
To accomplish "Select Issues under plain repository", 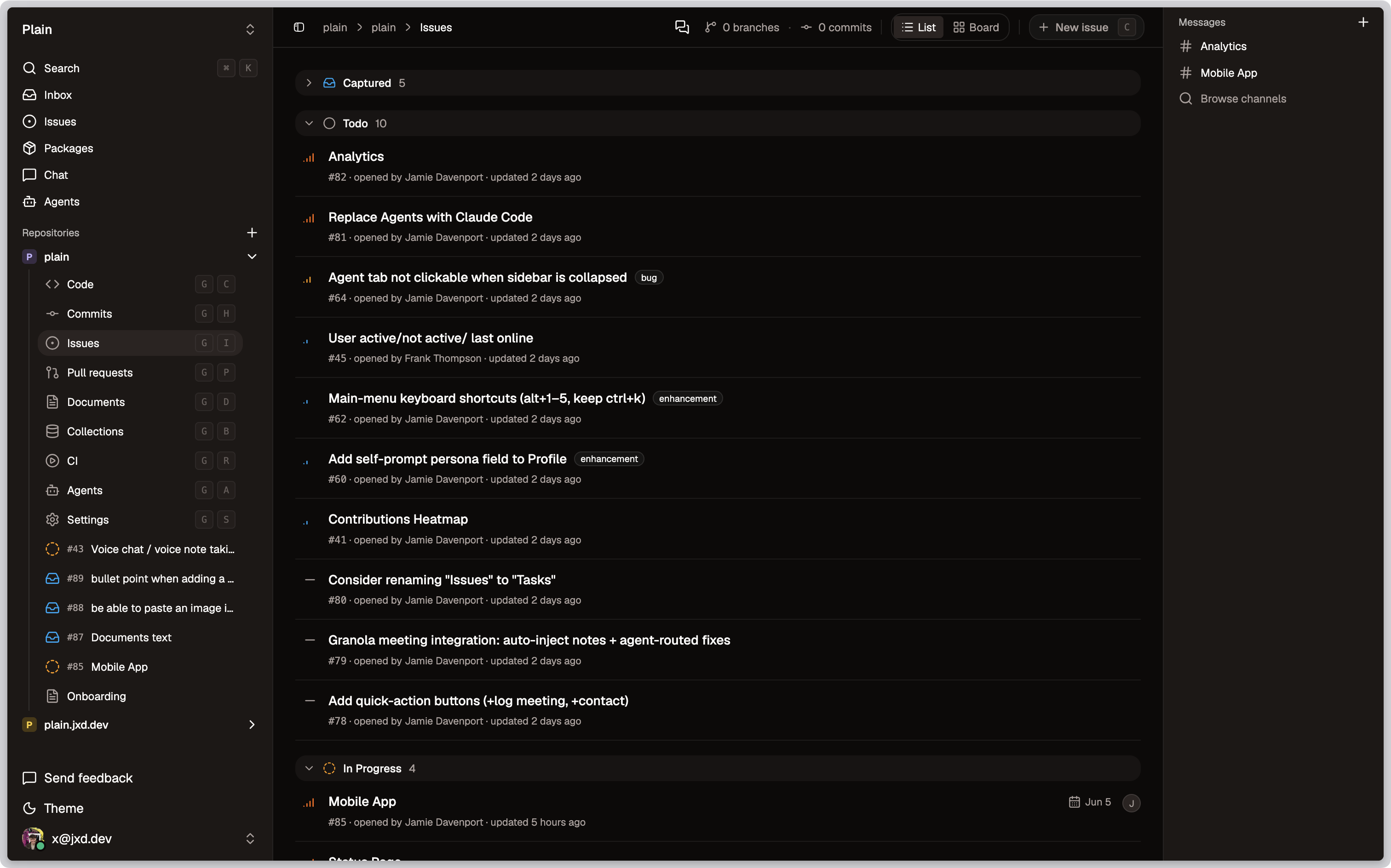I will [x=139, y=343].
